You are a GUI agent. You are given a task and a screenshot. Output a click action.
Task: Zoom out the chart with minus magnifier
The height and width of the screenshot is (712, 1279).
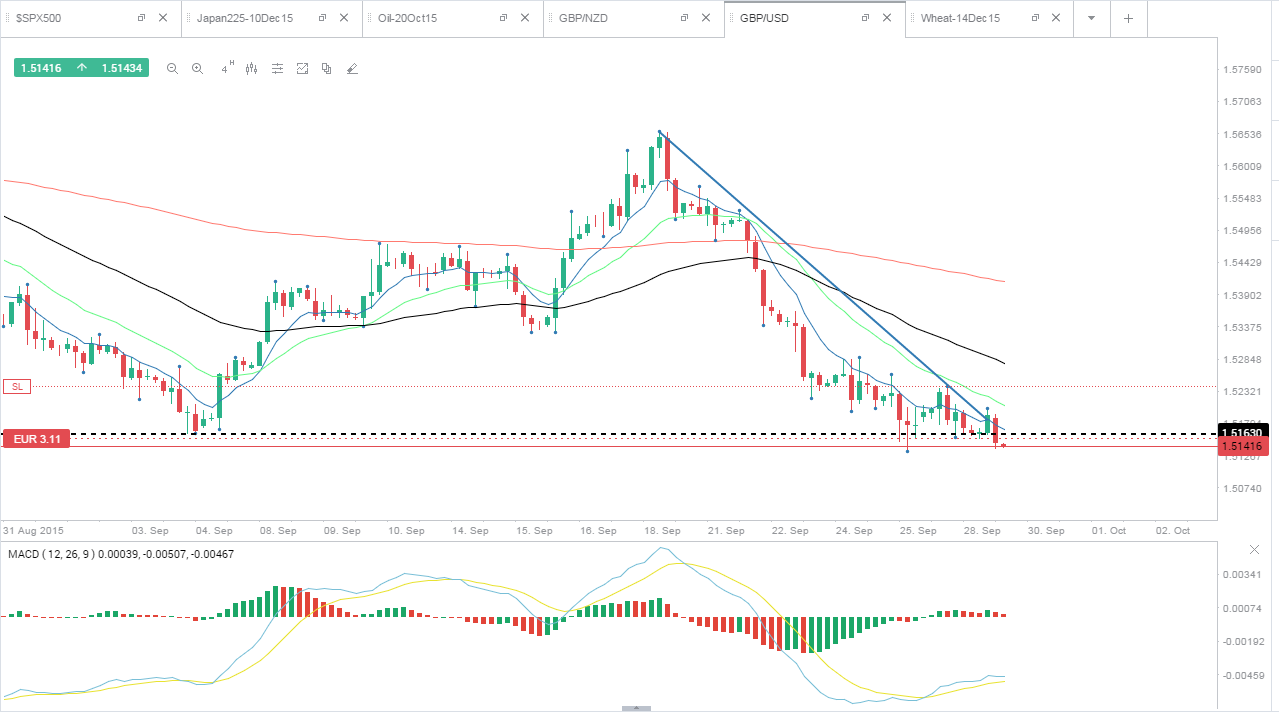pos(172,69)
